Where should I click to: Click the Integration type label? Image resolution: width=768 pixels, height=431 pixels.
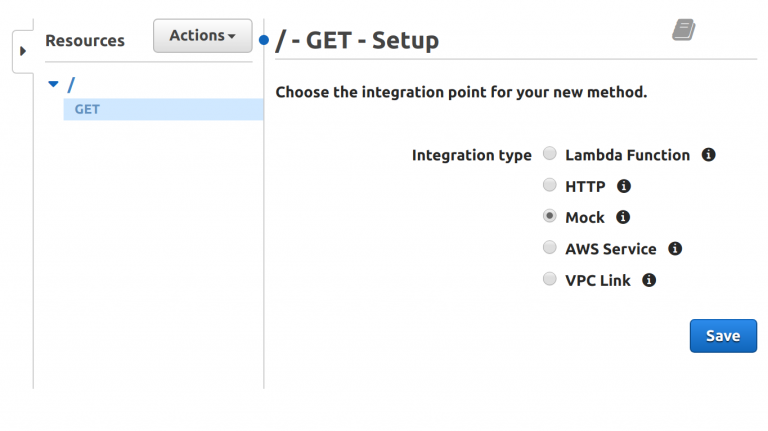(x=471, y=155)
